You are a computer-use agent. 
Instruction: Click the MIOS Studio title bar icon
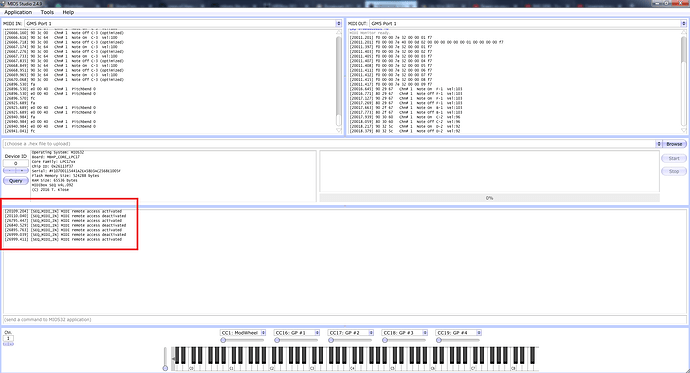click(4, 4)
